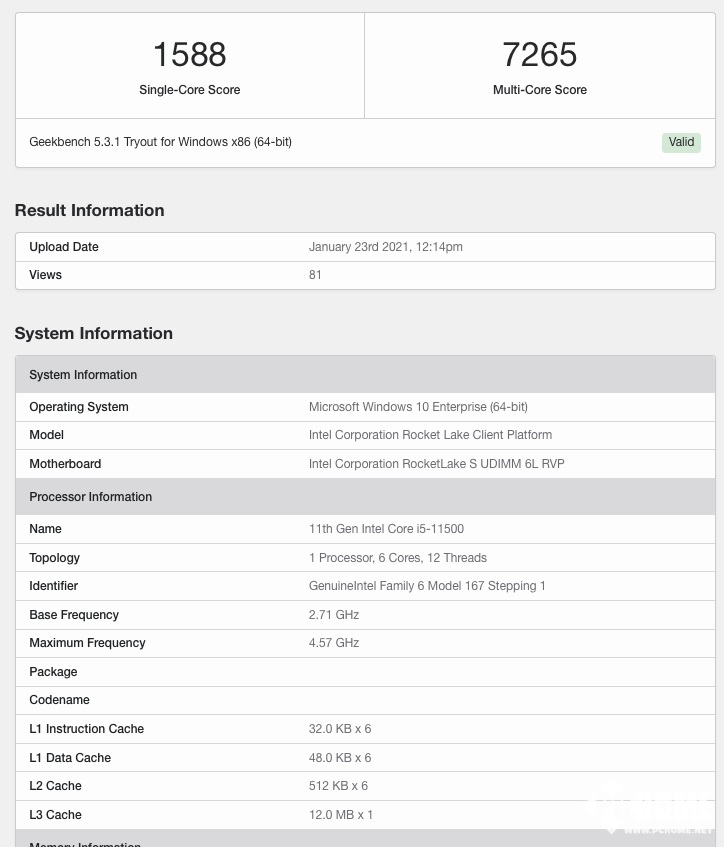Click the 4.57 GHz maximum frequency value
724x847 pixels.
334,643
